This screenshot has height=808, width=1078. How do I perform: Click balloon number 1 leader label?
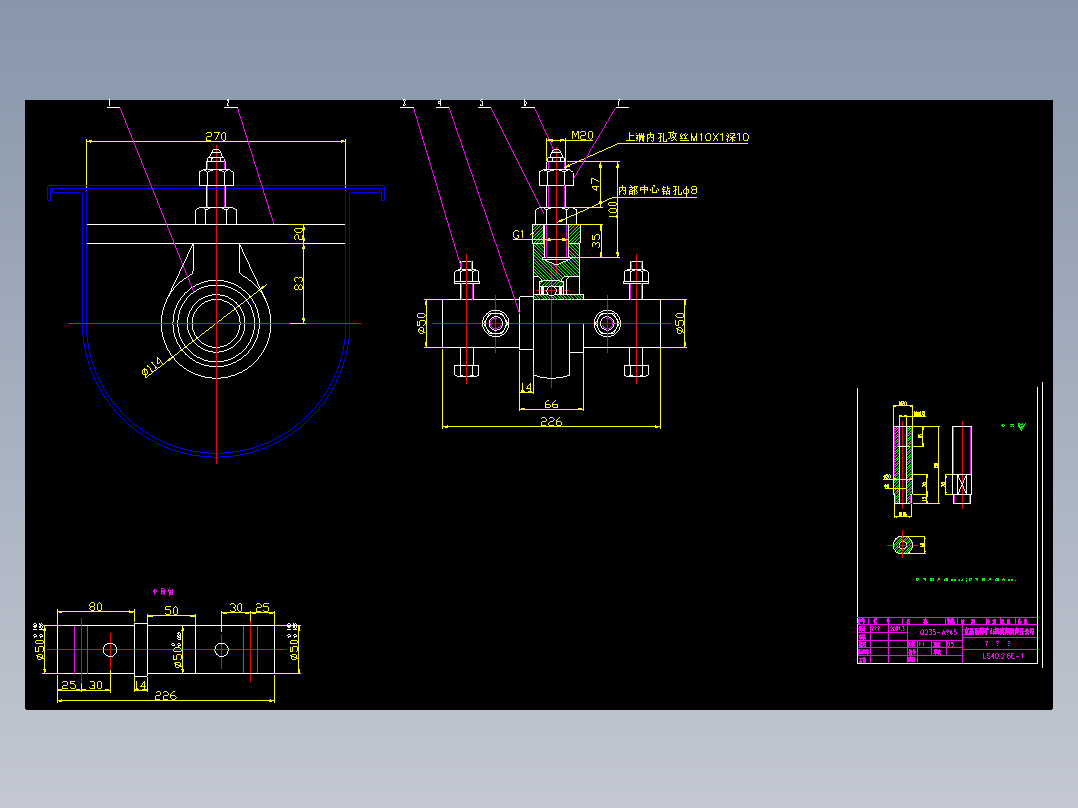click(109, 103)
